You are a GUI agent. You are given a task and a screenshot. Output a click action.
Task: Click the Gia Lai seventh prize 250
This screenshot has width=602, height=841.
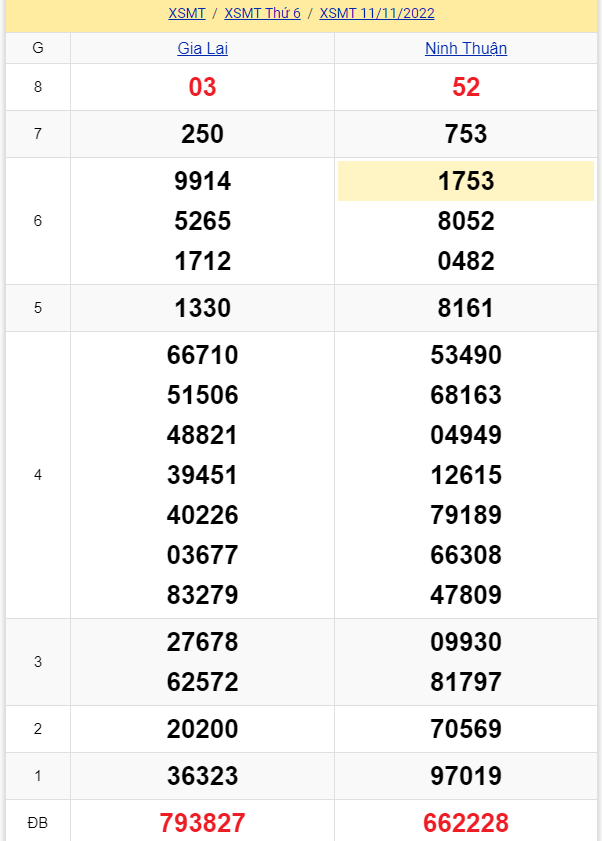(x=202, y=134)
